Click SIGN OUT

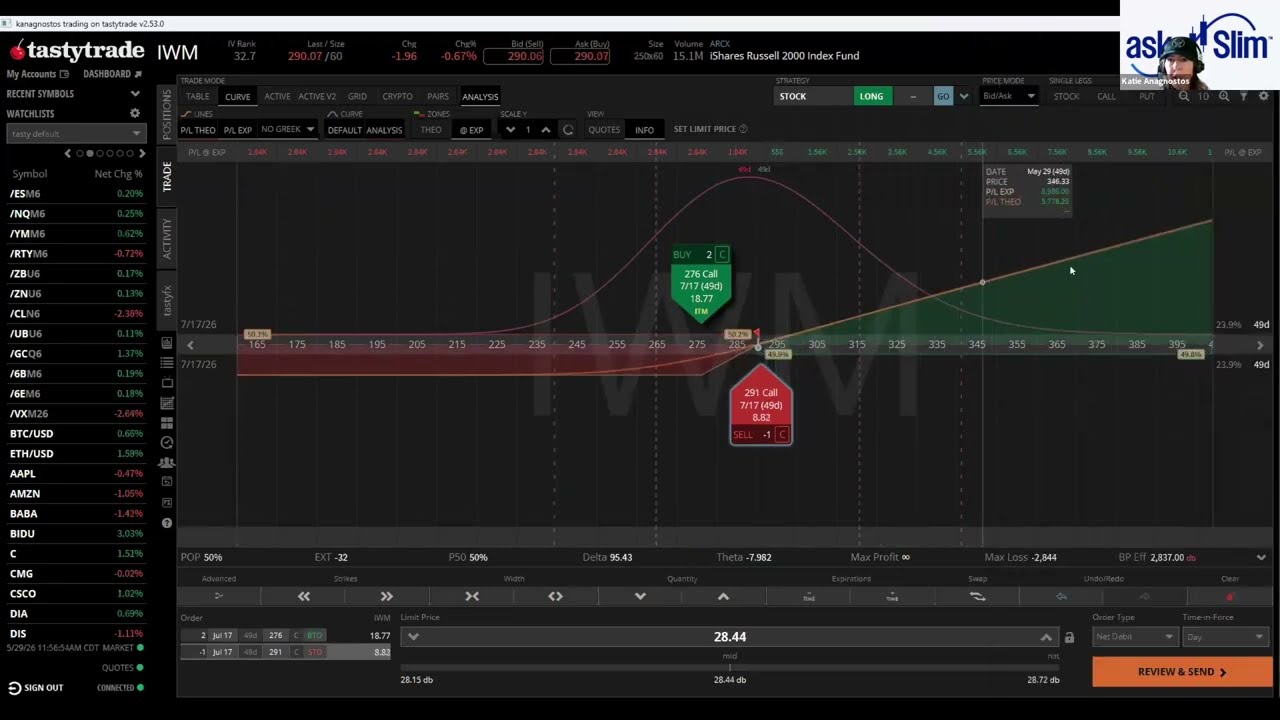(x=35, y=688)
